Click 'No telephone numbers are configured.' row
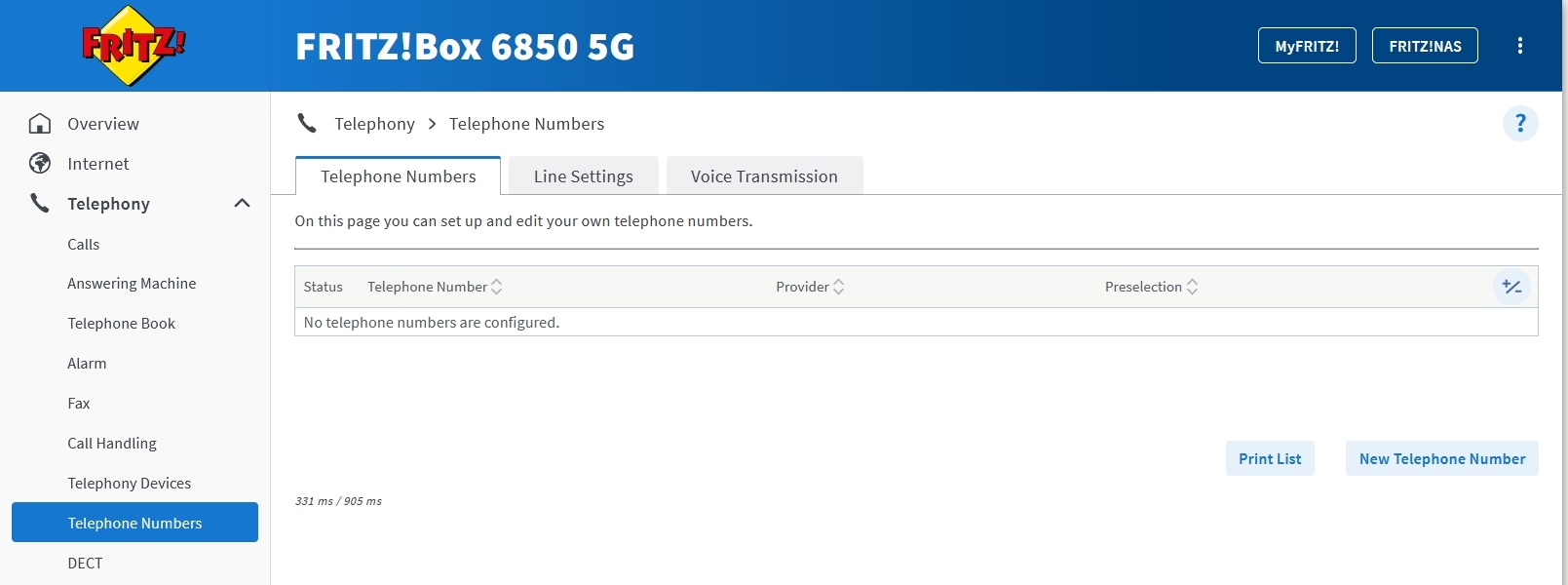This screenshot has width=1568, height=585. click(916, 323)
